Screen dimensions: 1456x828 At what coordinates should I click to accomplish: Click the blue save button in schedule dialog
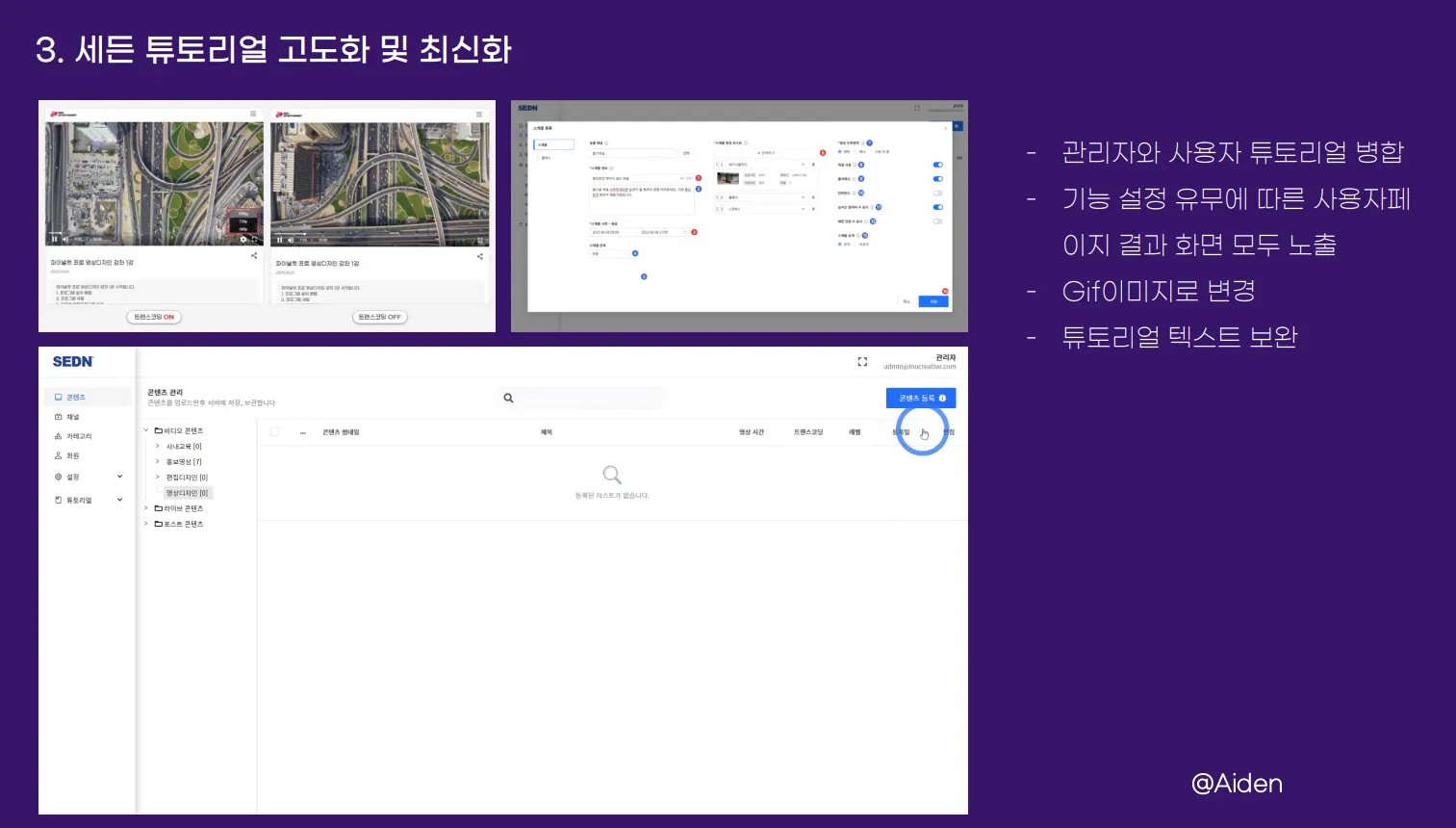[x=933, y=301]
